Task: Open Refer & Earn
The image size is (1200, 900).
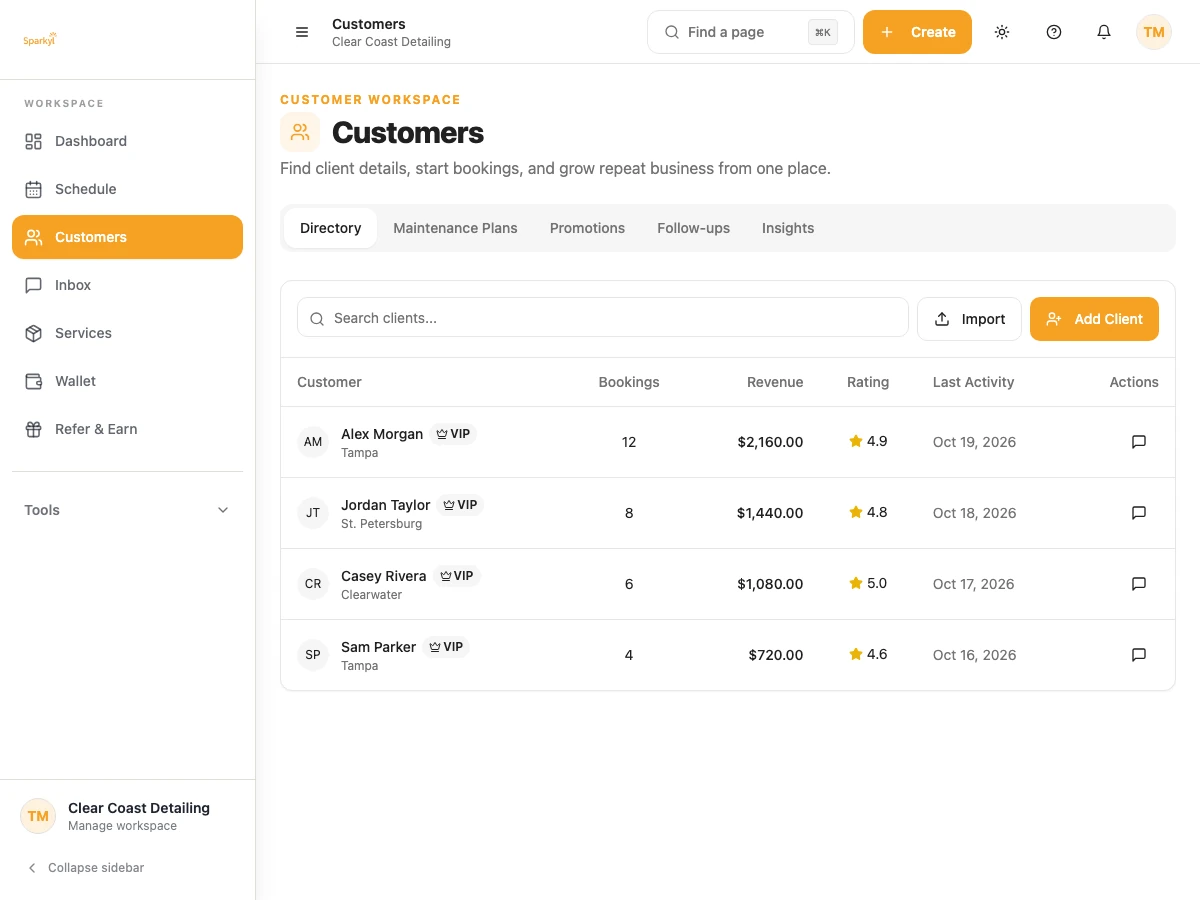Action: (127, 429)
